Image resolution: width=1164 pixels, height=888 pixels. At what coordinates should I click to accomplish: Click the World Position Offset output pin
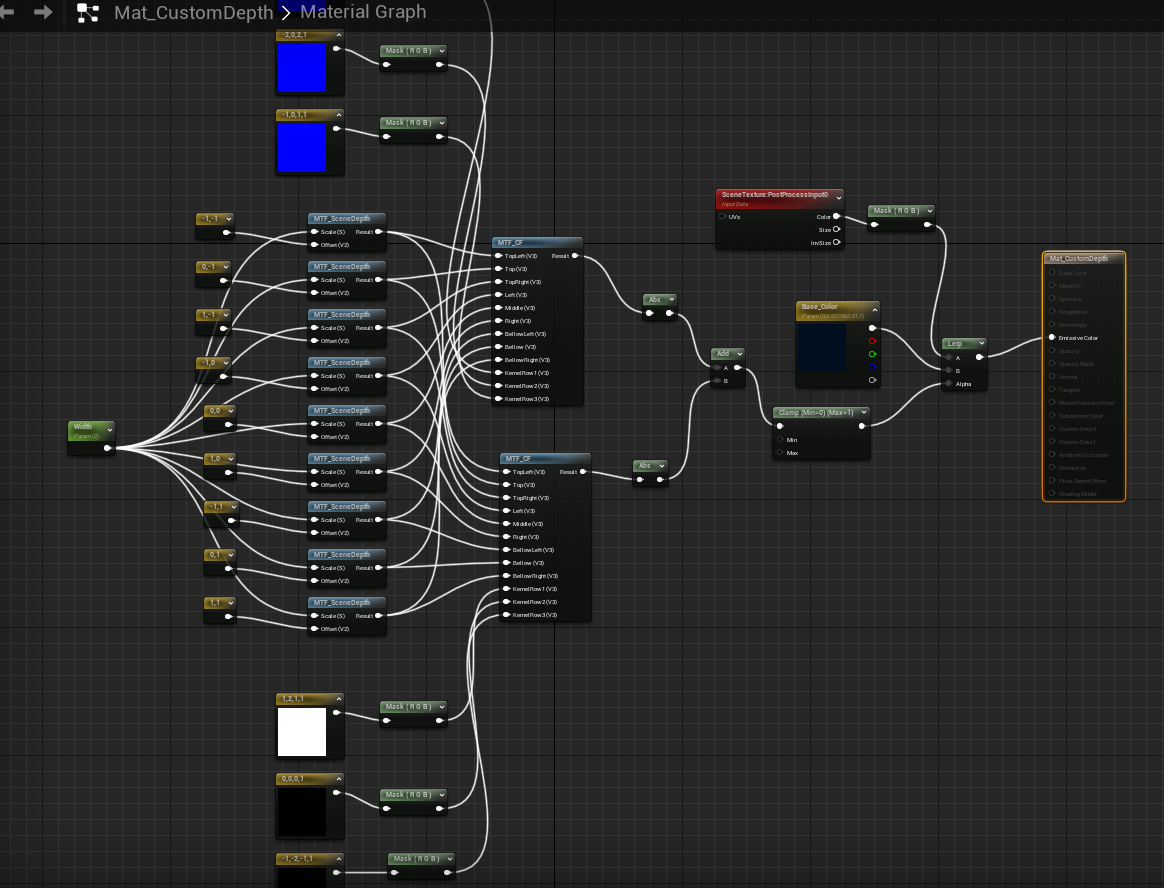pos(1052,402)
